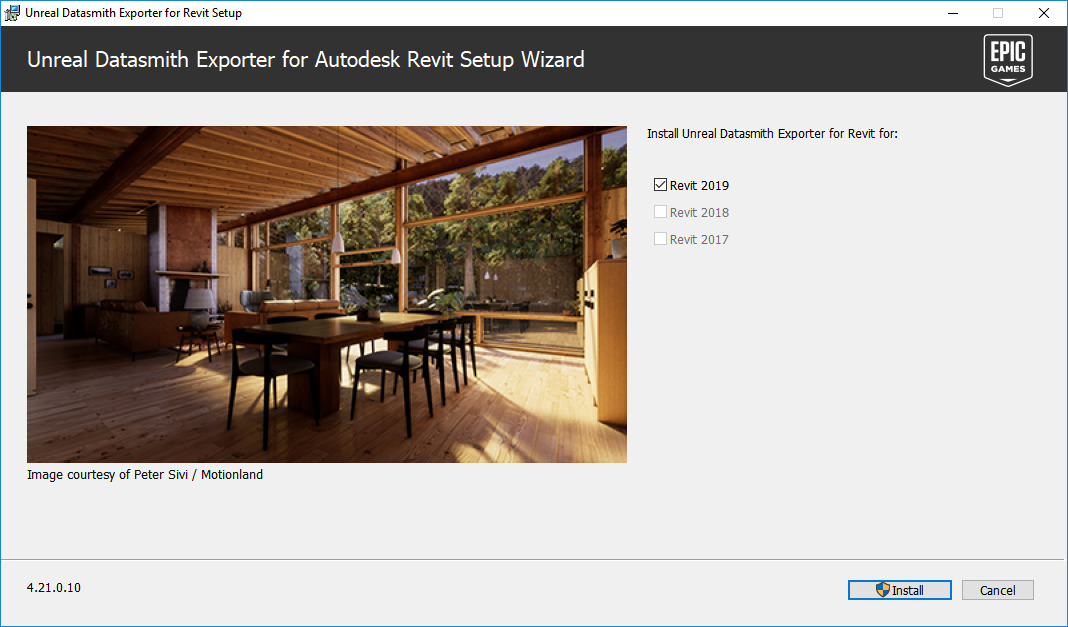Image resolution: width=1068 pixels, height=627 pixels.
Task: Check the Revit 2018 checkbox
Action: 660,211
